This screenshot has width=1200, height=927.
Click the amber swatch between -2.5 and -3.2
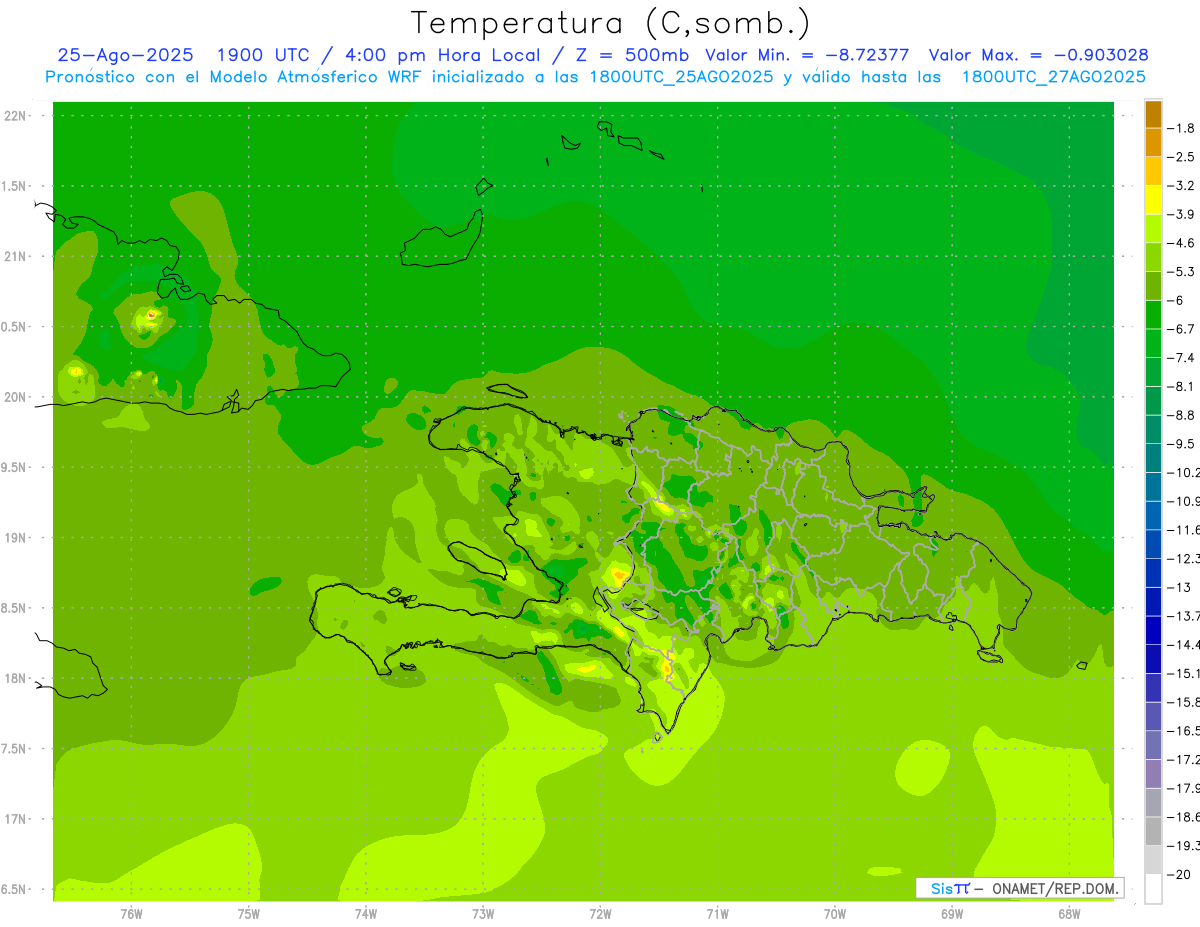1153,171
